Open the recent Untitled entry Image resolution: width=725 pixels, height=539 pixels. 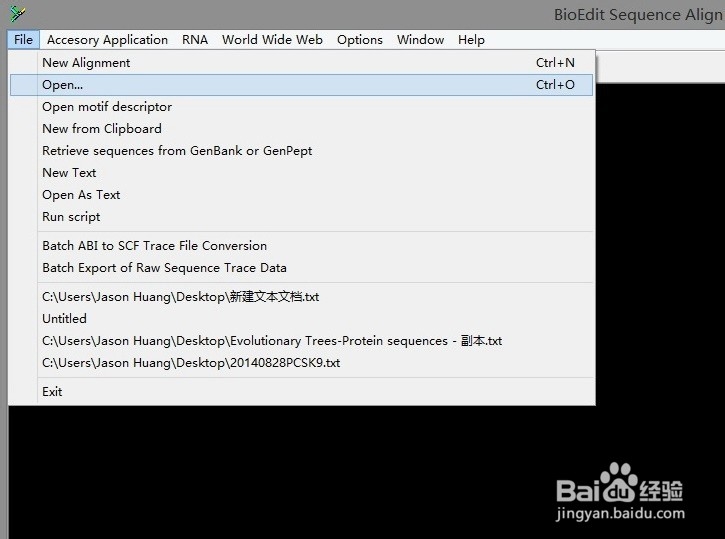[x=301, y=319]
